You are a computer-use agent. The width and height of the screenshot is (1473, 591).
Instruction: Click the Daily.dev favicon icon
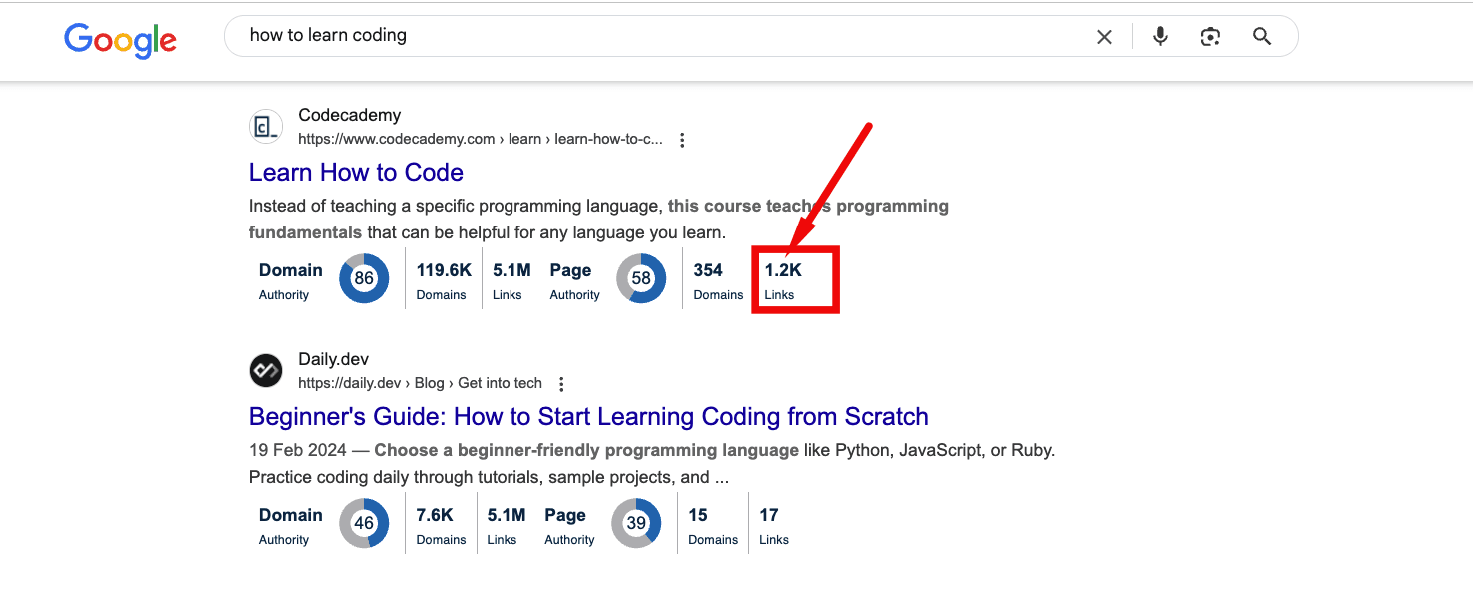265,371
